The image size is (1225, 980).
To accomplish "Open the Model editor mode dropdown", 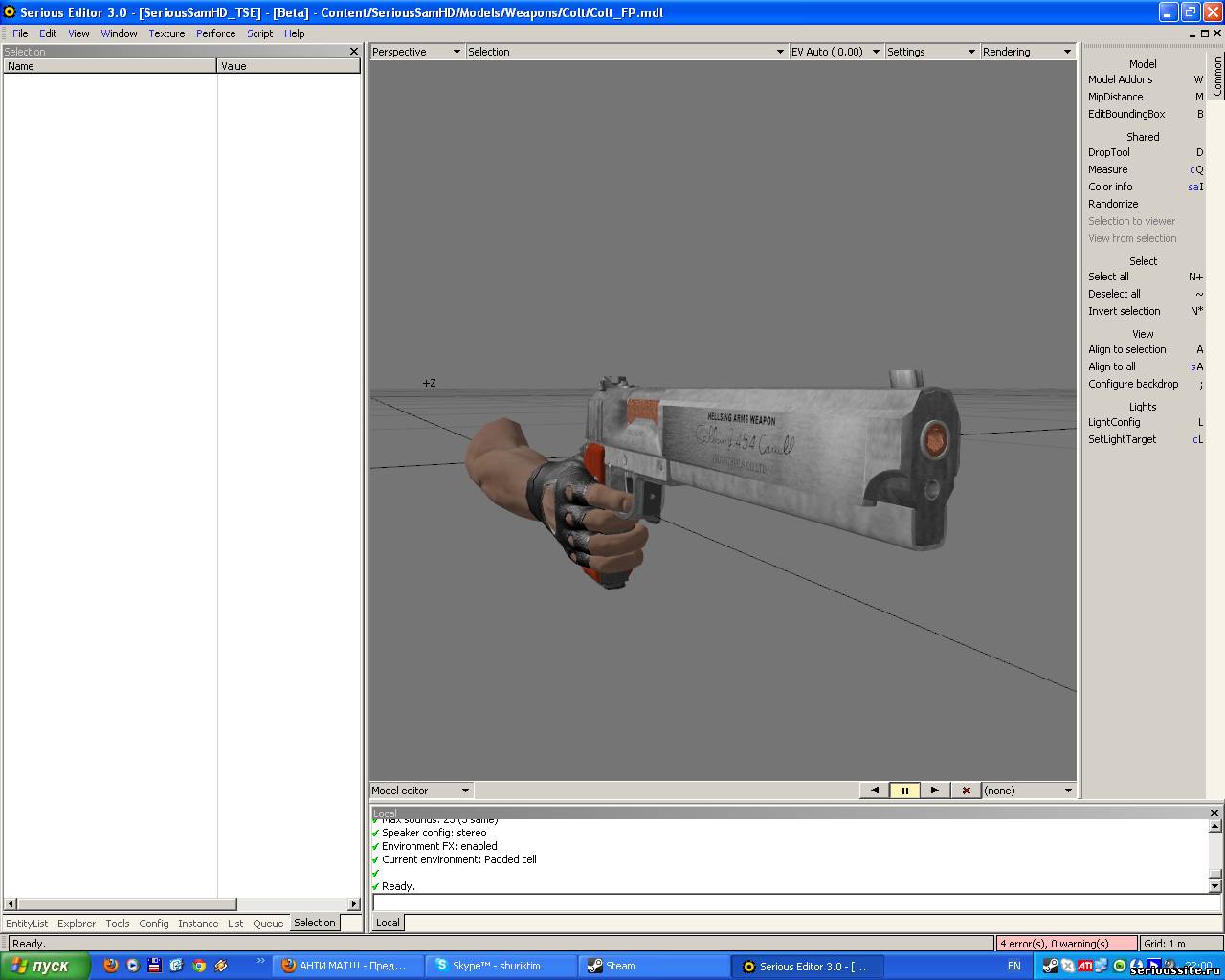I will [421, 791].
